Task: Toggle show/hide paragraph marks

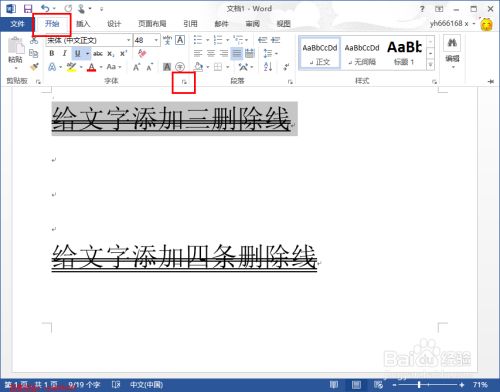Action: tap(286, 67)
